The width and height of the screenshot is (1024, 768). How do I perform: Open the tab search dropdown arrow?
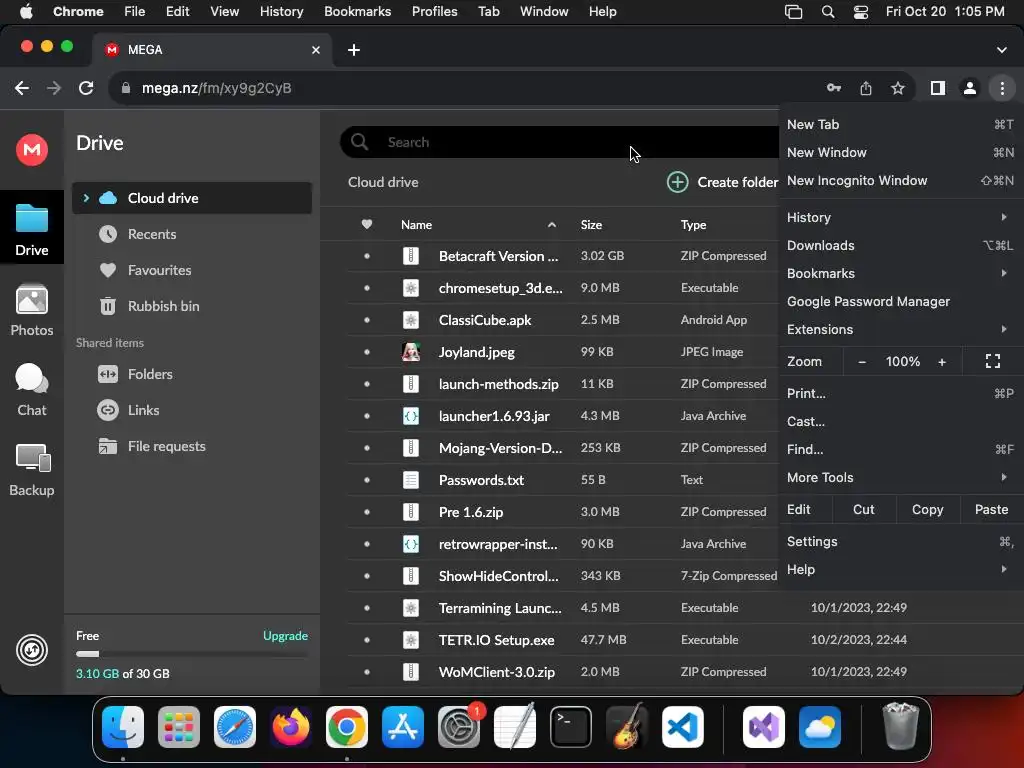(1002, 50)
